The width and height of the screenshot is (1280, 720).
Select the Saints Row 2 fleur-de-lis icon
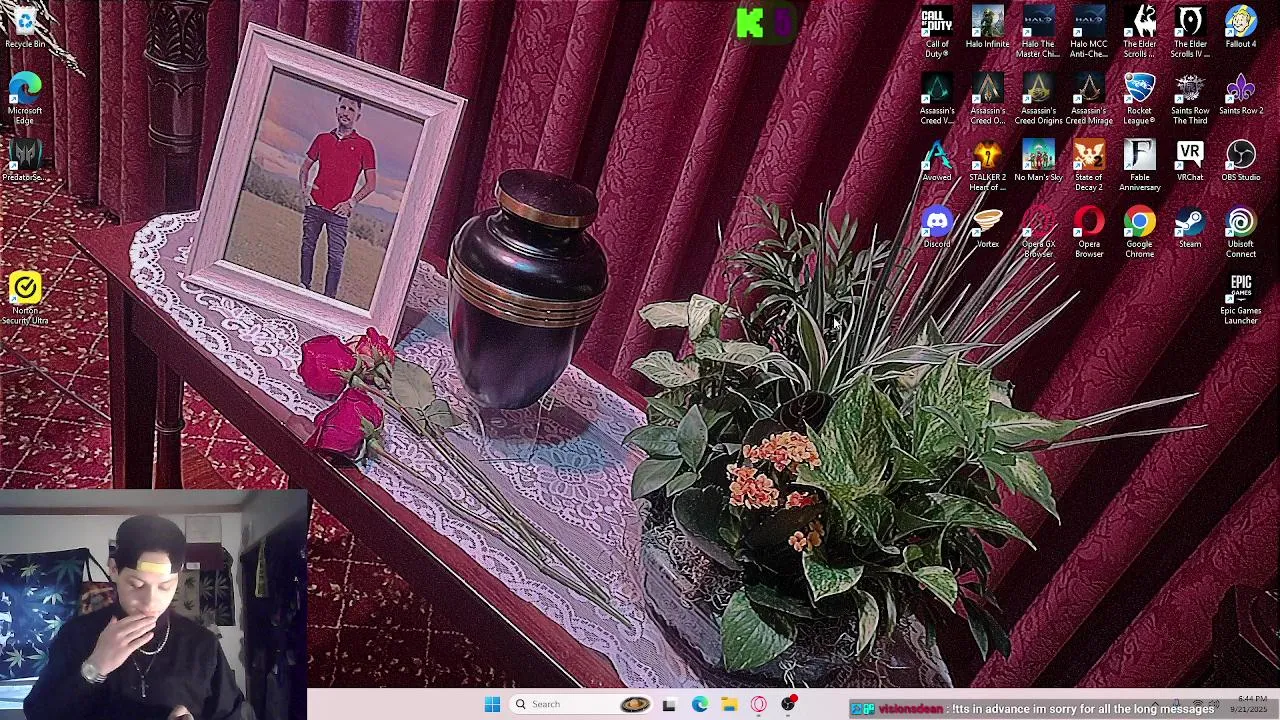click(x=1241, y=95)
